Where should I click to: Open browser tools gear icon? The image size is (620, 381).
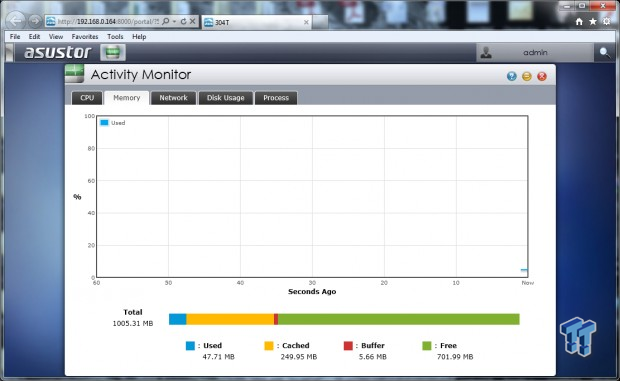pyautogui.click(x=607, y=22)
